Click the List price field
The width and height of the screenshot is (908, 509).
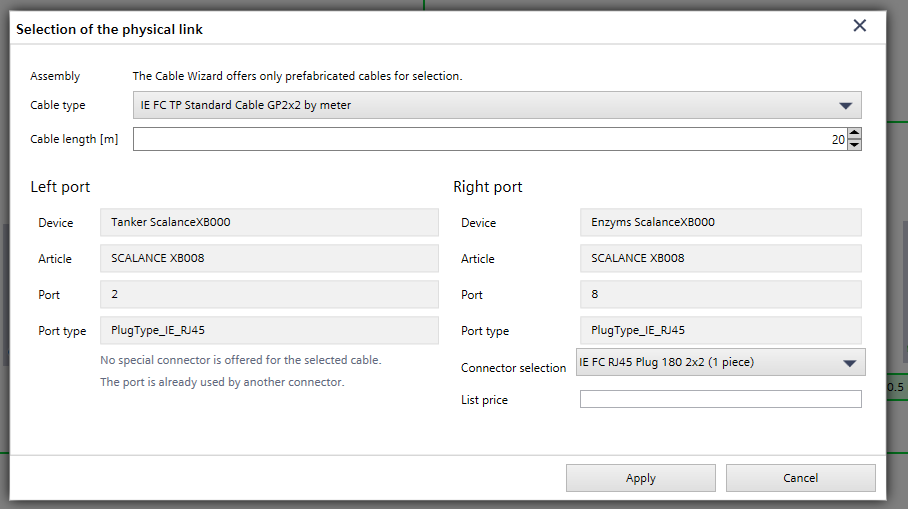[x=720, y=399]
